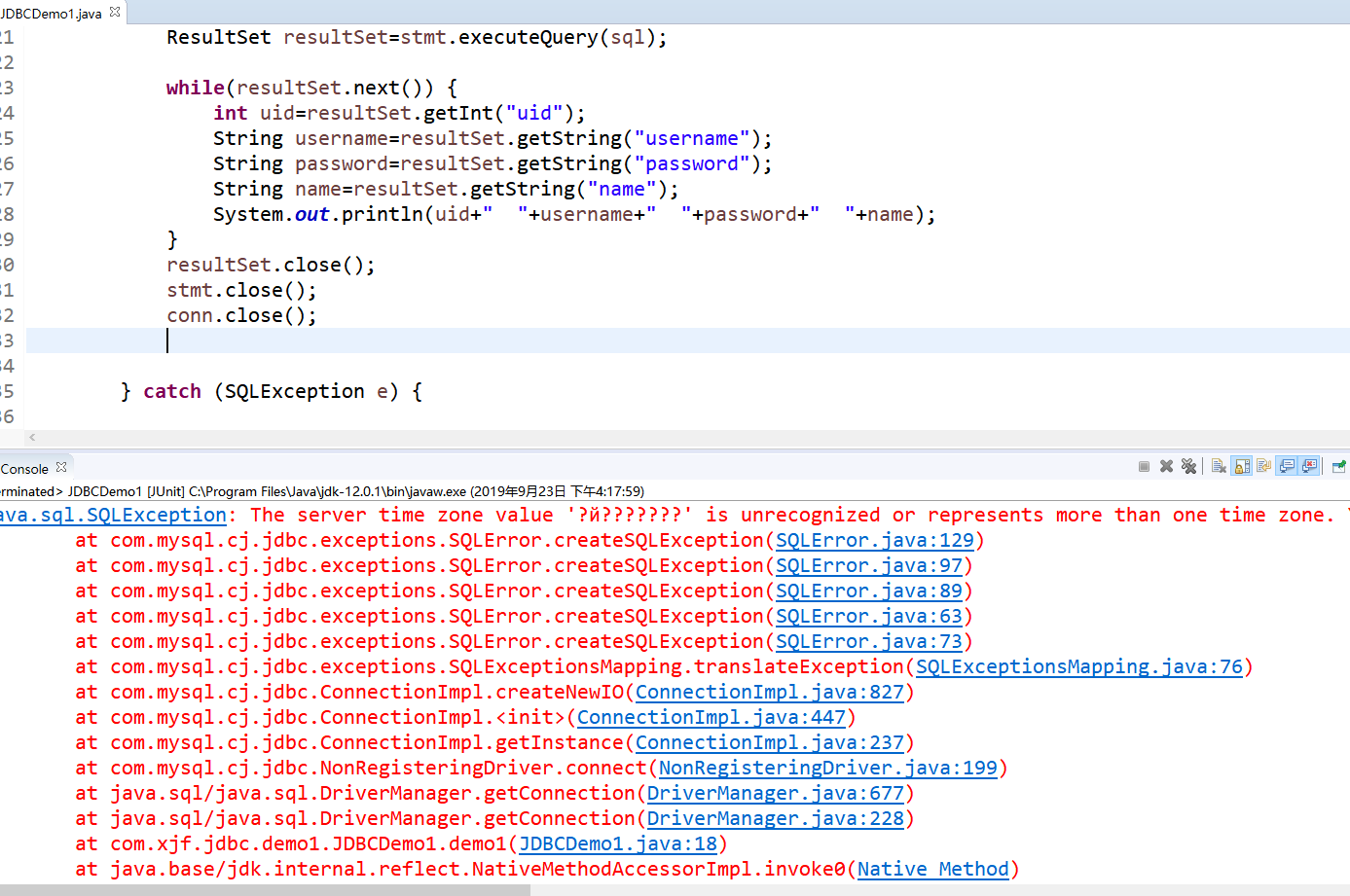The image size is (1350, 896).
Task: Click the while(resultSet.next()) line
Action: (311, 88)
